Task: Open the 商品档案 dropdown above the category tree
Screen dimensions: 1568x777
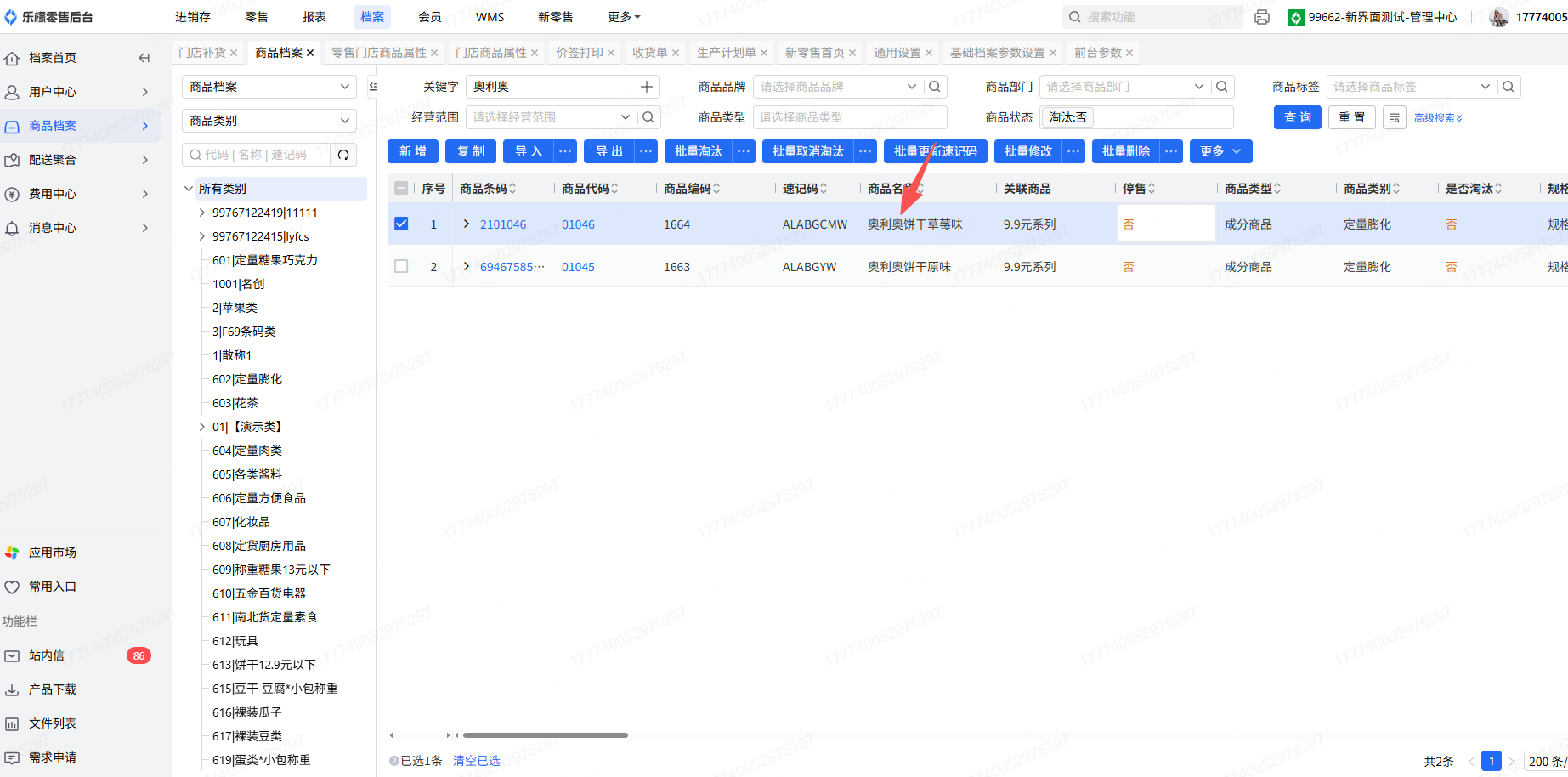Action: (x=269, y=87)
